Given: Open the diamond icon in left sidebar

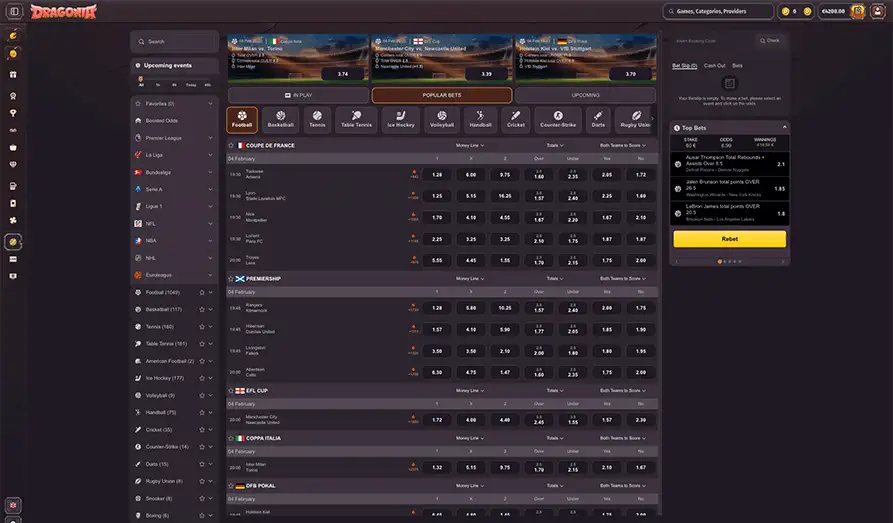Looking at the screenshot, I should coord(13,165).
